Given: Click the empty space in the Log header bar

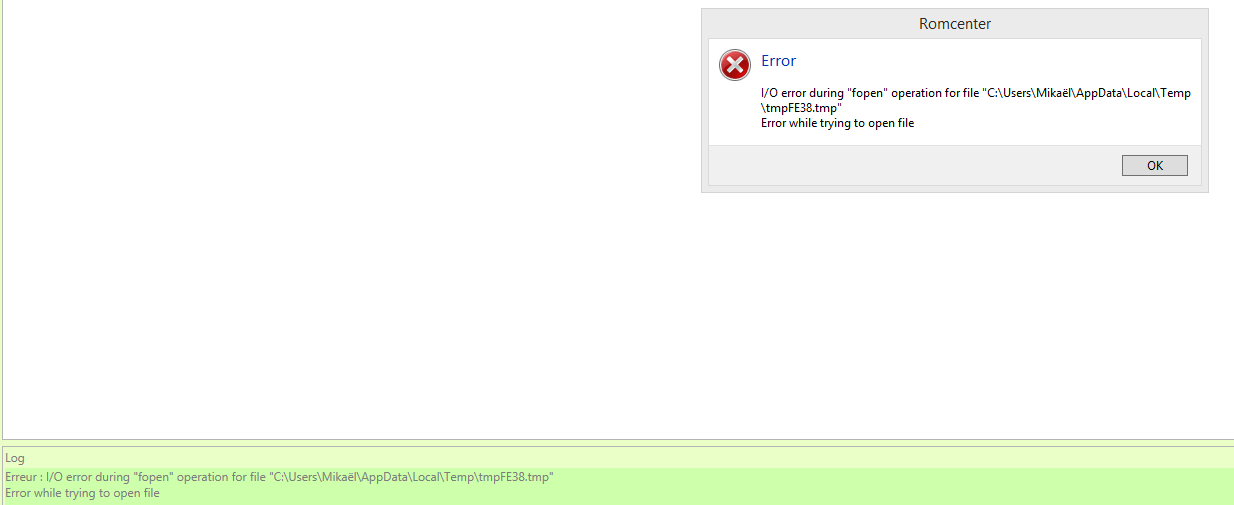Looking at the screenshot, I should click(620, 458).
